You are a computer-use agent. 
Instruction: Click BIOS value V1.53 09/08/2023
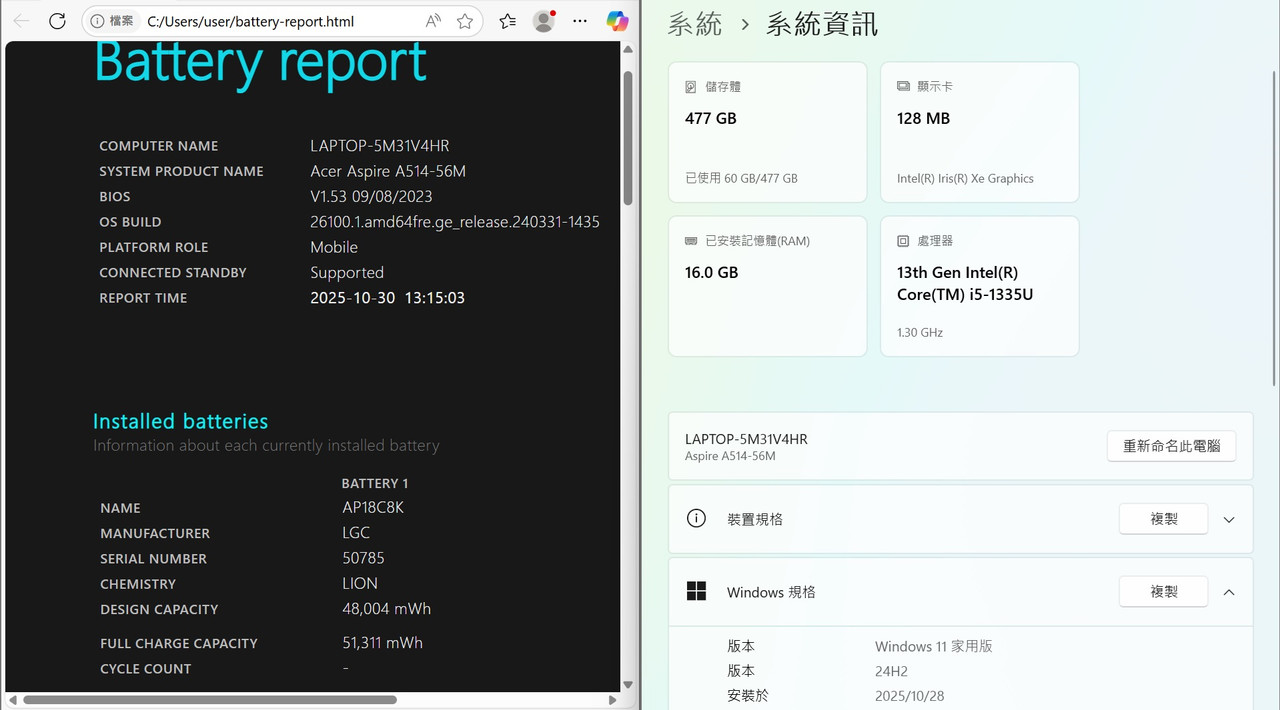tap(371, 197)
